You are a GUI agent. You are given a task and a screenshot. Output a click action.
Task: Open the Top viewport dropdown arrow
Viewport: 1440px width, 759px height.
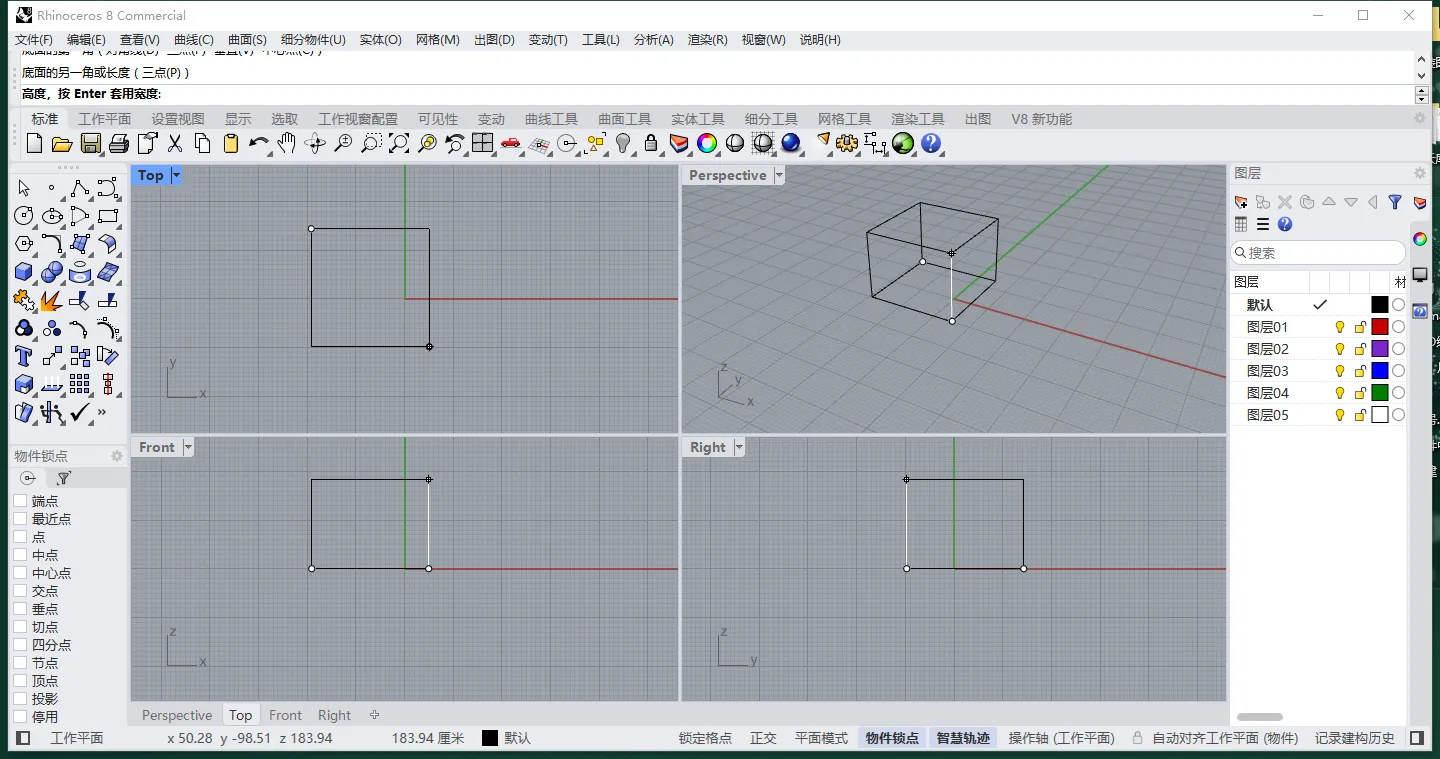point(176,175)
